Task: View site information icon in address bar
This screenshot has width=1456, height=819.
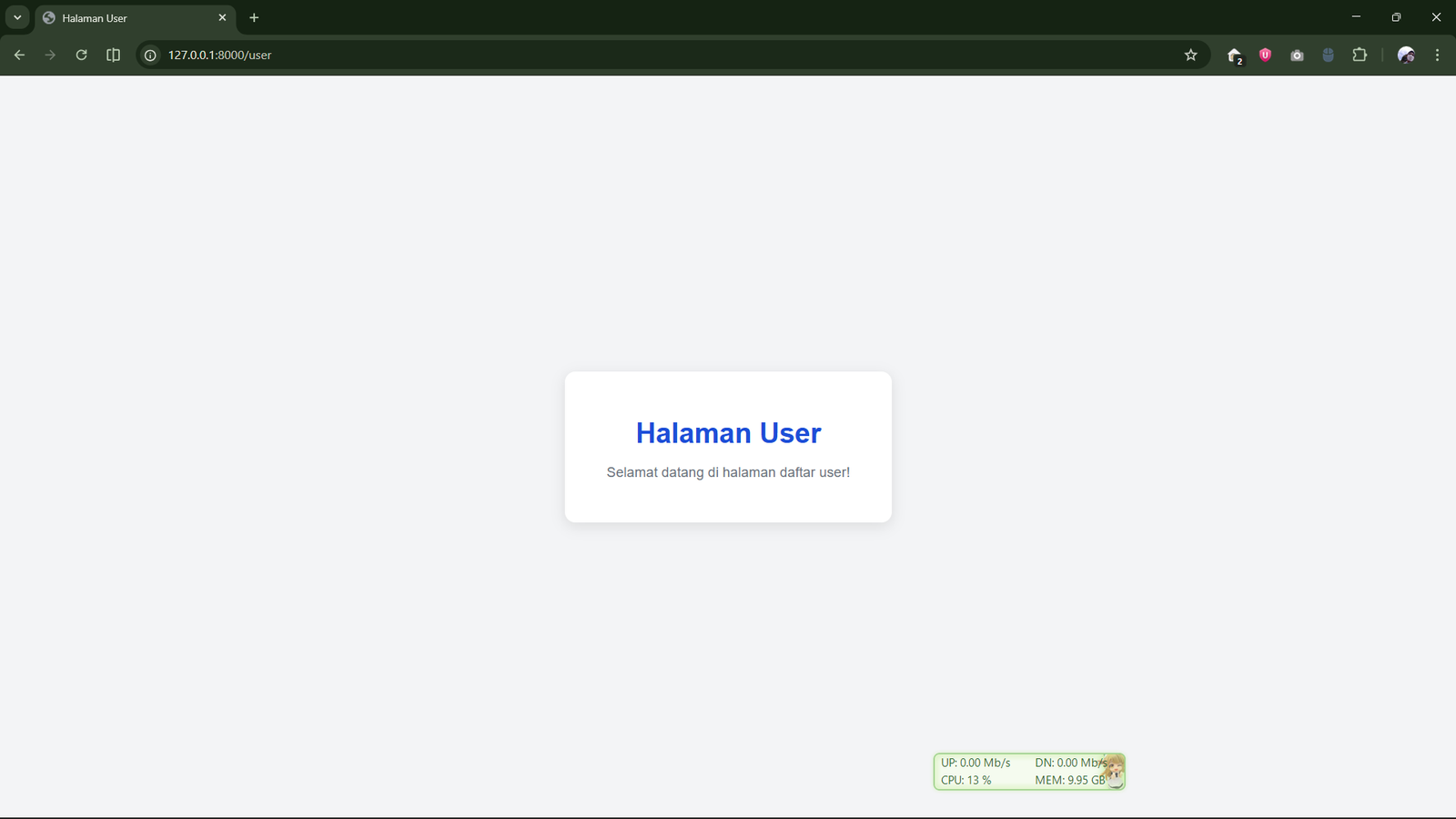Action: (x=150, y=55)
